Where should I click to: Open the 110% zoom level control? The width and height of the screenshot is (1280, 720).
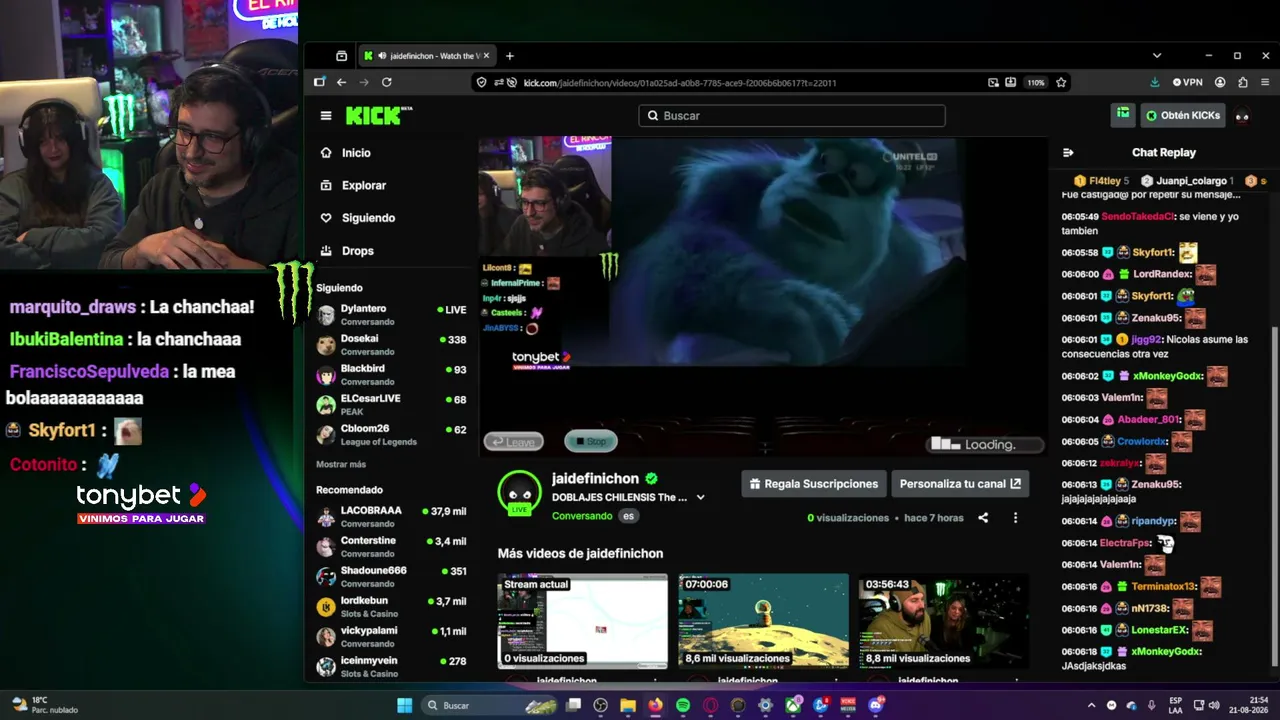[x=1035, y=83]
